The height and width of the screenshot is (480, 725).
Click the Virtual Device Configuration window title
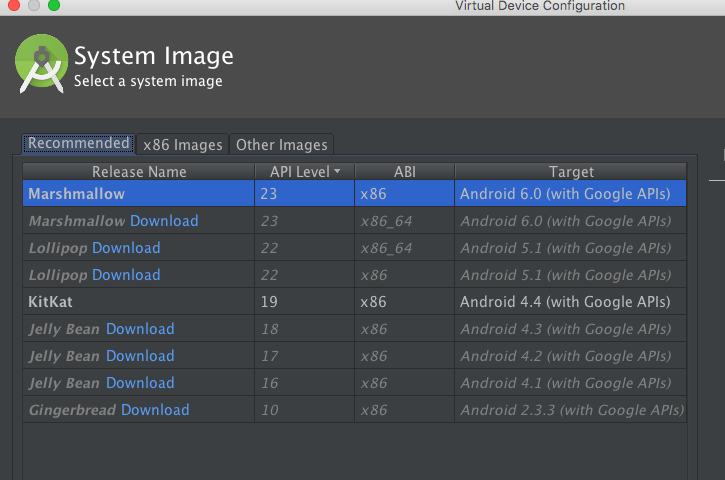540,6
